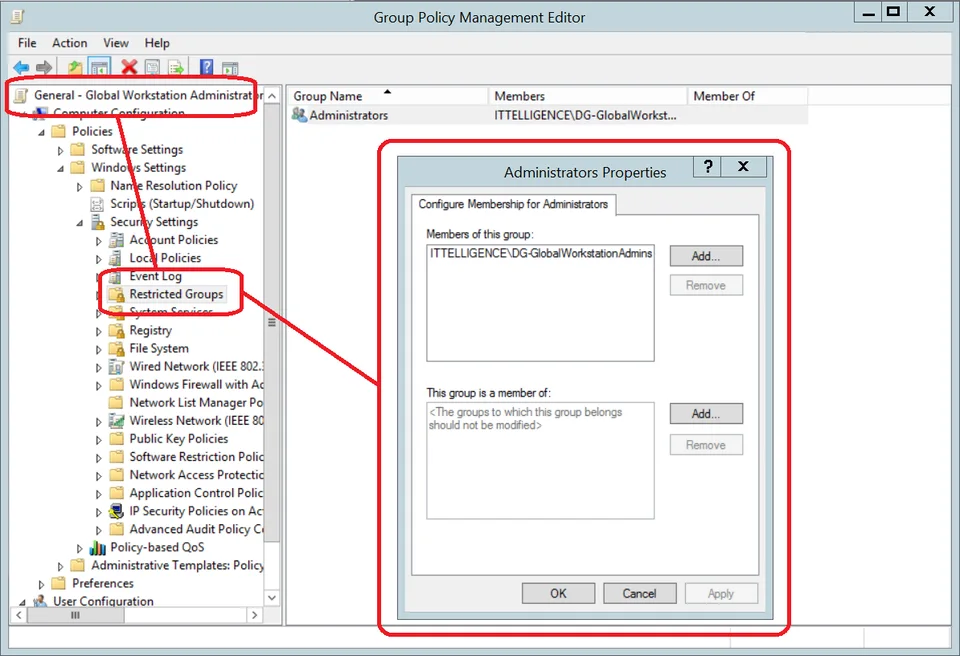960x656 pixels.
Task: Expand the Public Key Policies node
Action: click(99, 440)
